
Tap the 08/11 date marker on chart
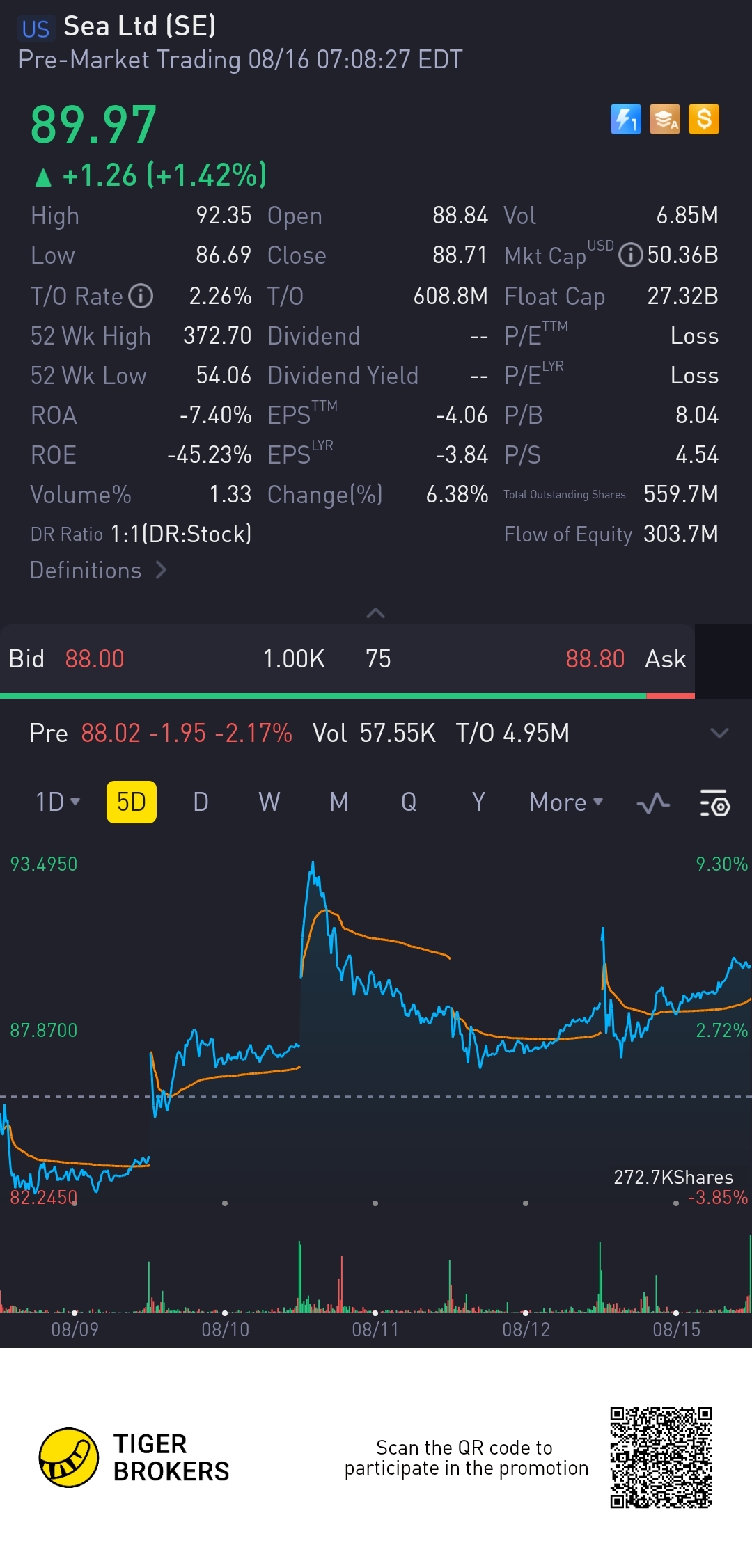click(375, 1329)
